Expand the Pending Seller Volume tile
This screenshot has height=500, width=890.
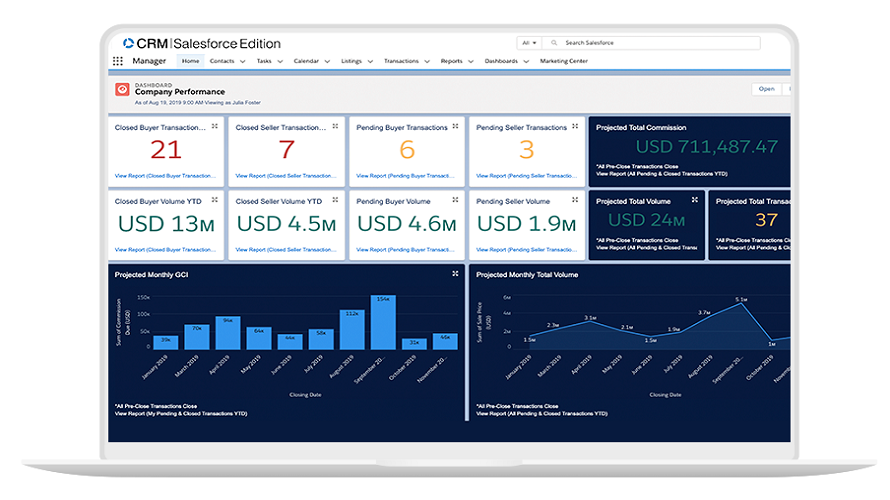click(575, 200)
